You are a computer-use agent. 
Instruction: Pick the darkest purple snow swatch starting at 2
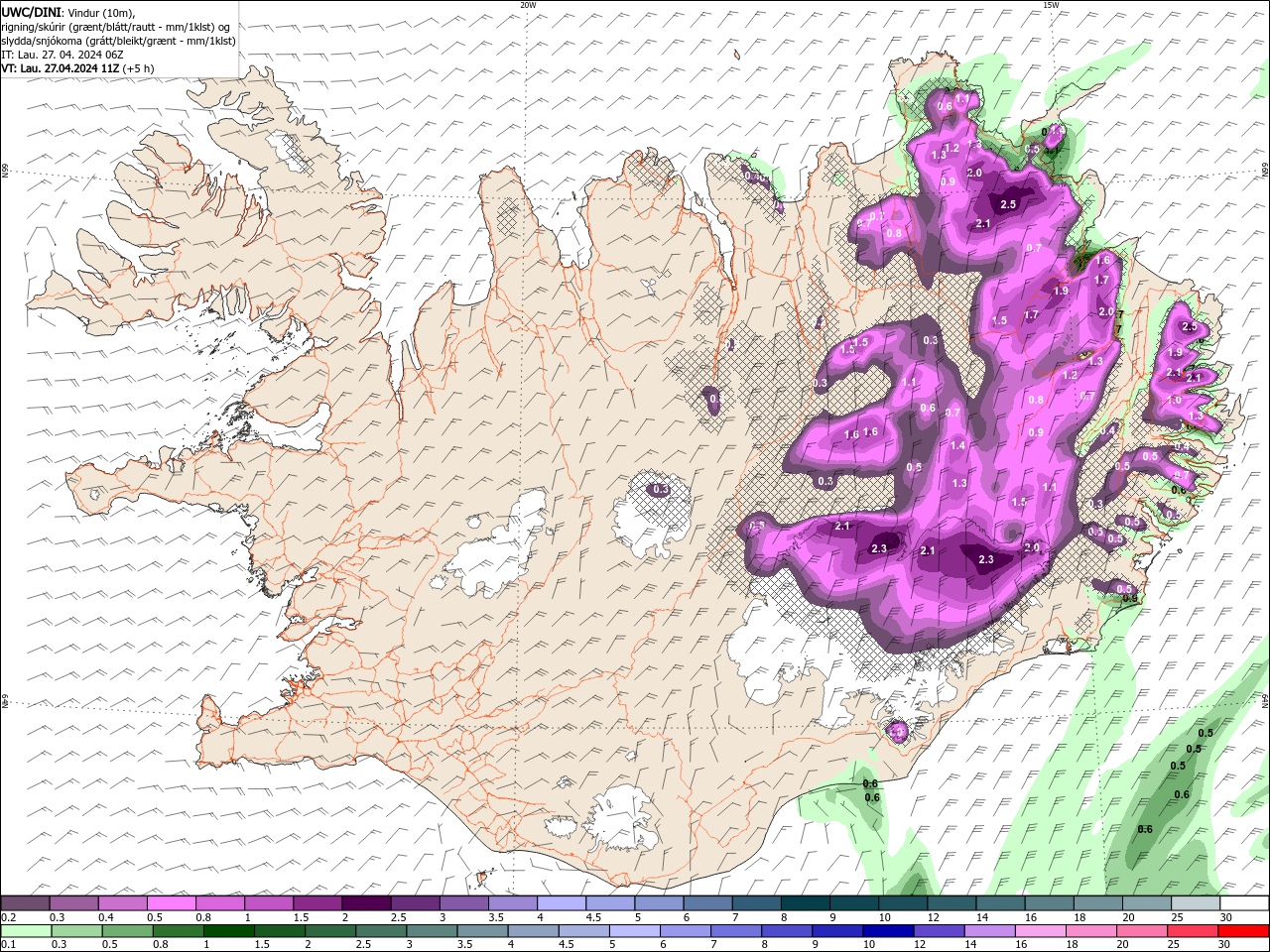(366, 903)
